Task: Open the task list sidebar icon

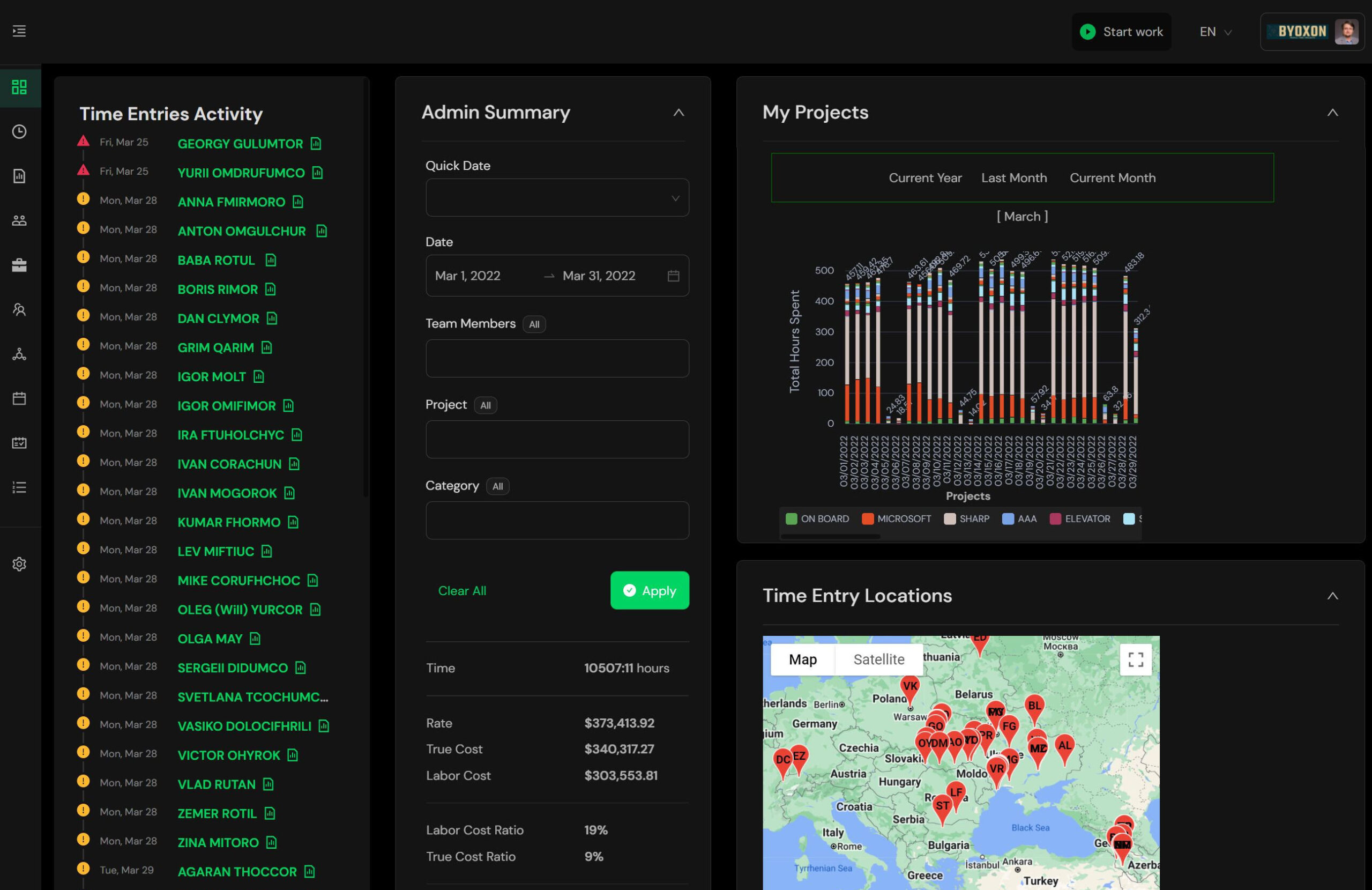Action: pyautogui.click(x=19, y=488)
